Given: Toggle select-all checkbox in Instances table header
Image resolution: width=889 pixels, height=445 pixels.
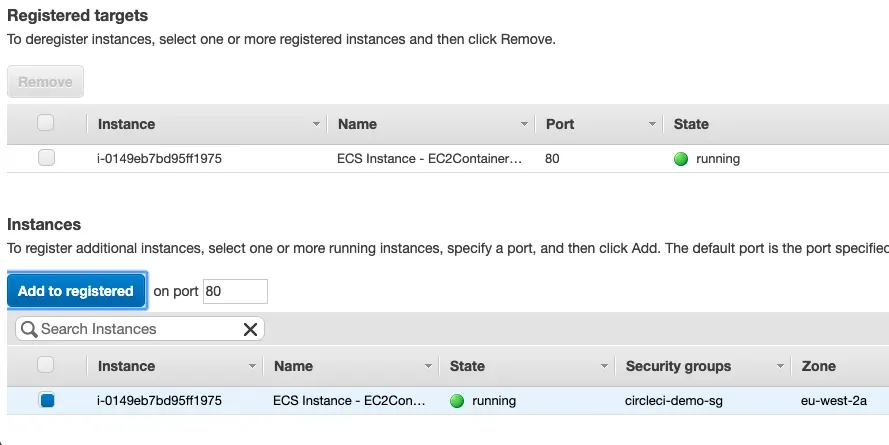Looking at the screenshot, I should (x=46, y=366).
